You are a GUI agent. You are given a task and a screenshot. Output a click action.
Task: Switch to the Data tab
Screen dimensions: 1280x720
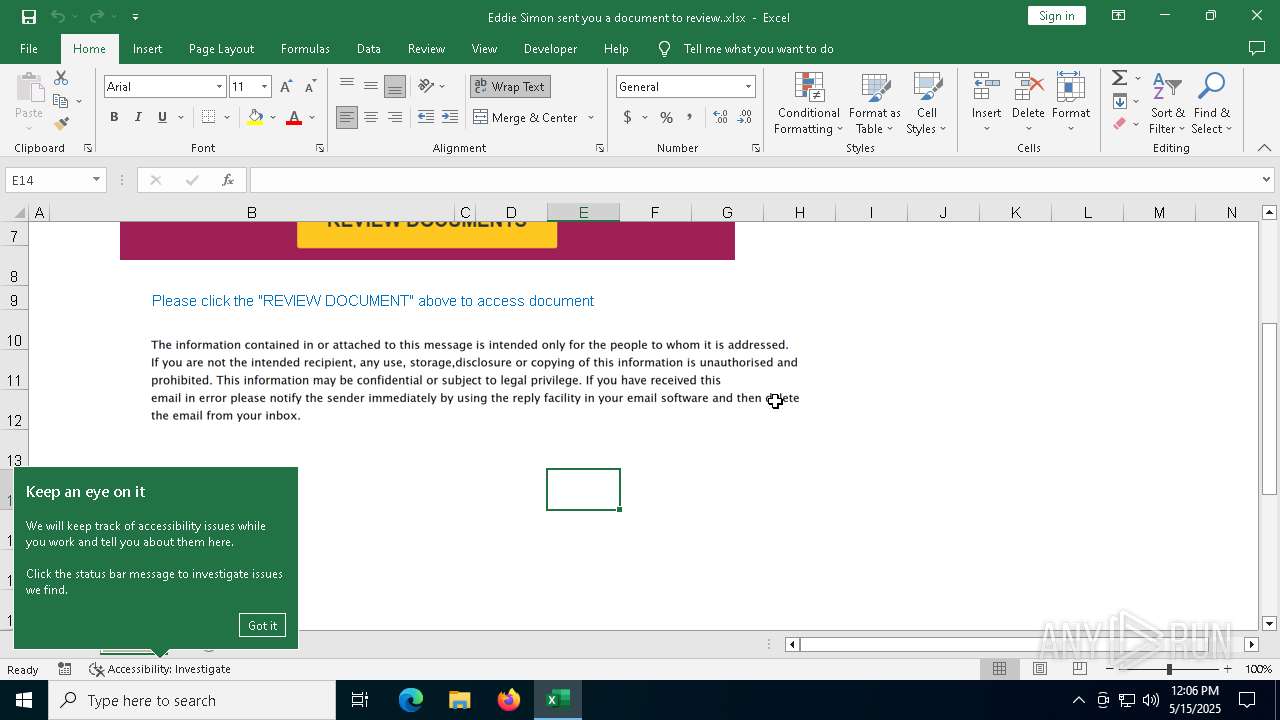[369, 49]
